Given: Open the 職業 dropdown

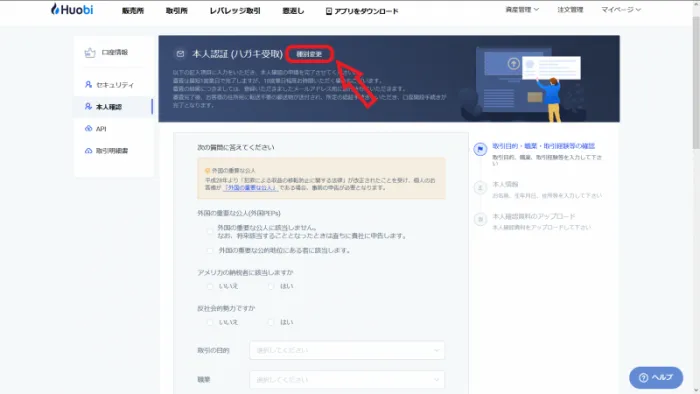Looking at the screenshot, I should (x=347, y=380).
